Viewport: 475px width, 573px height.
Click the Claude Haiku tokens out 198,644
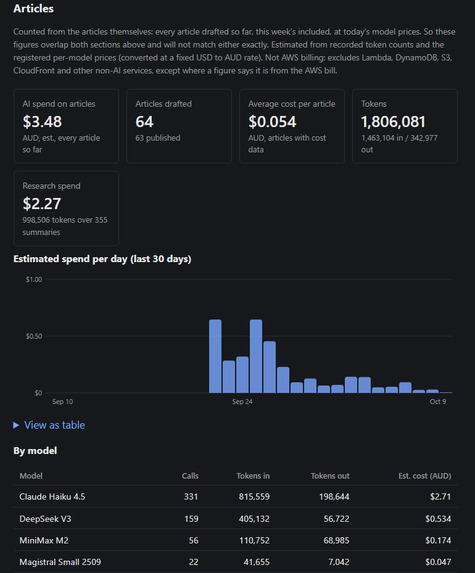pos(334,497)
